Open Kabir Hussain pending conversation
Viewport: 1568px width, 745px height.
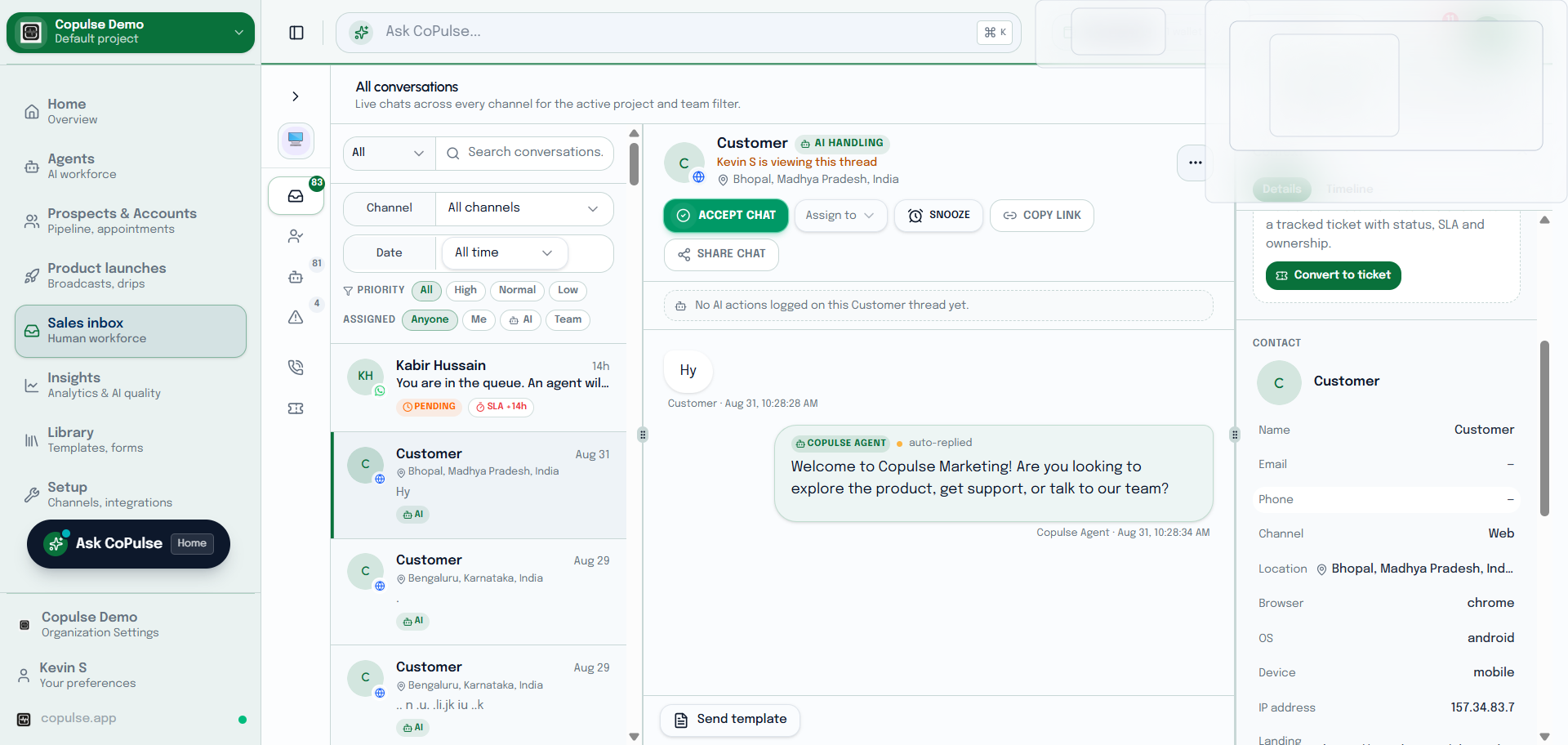(x=479, y=387)
